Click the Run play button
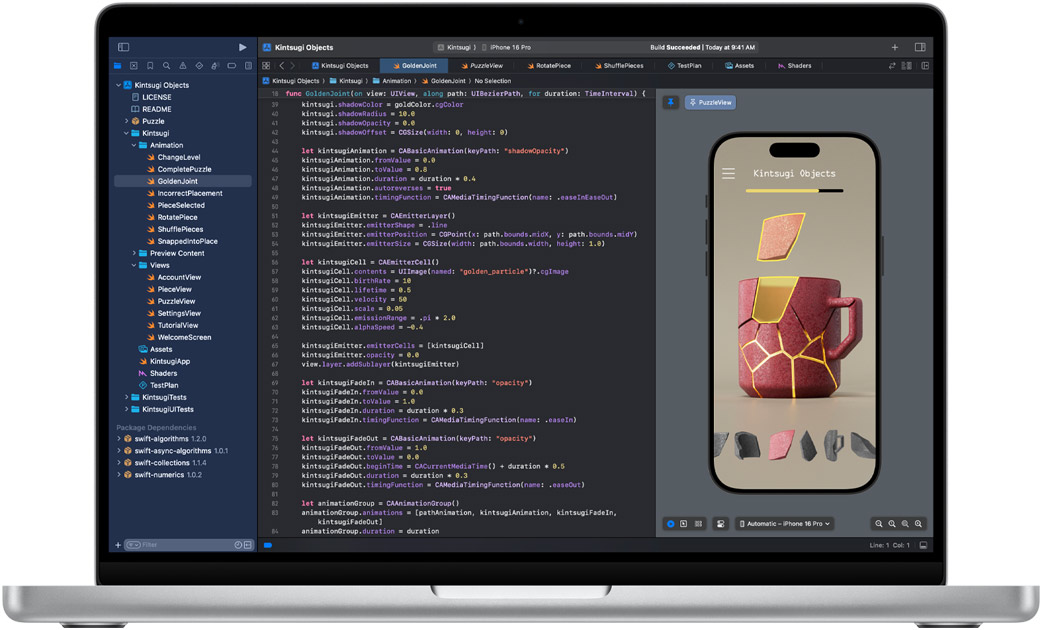The image size is (1042, 630). [x=242, y=47]
